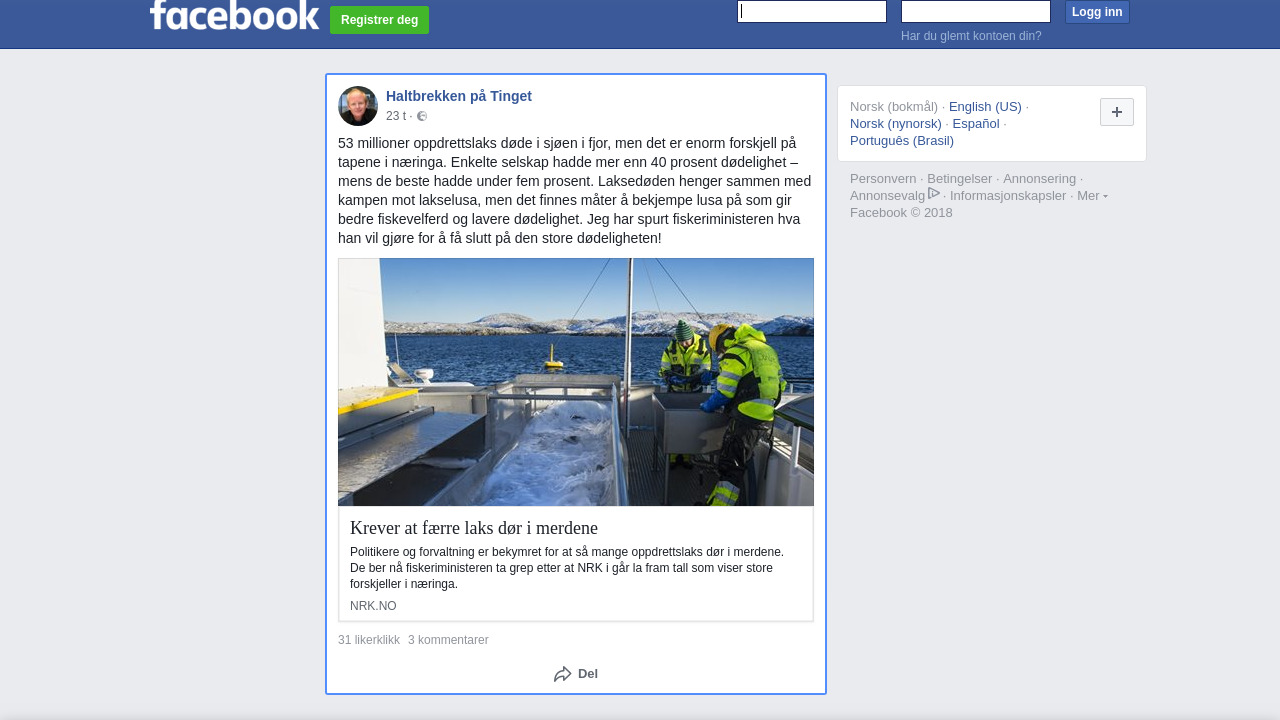The image size is (1280, 720).
Task: Add a language with the plus button
Action: [1117, 112]
